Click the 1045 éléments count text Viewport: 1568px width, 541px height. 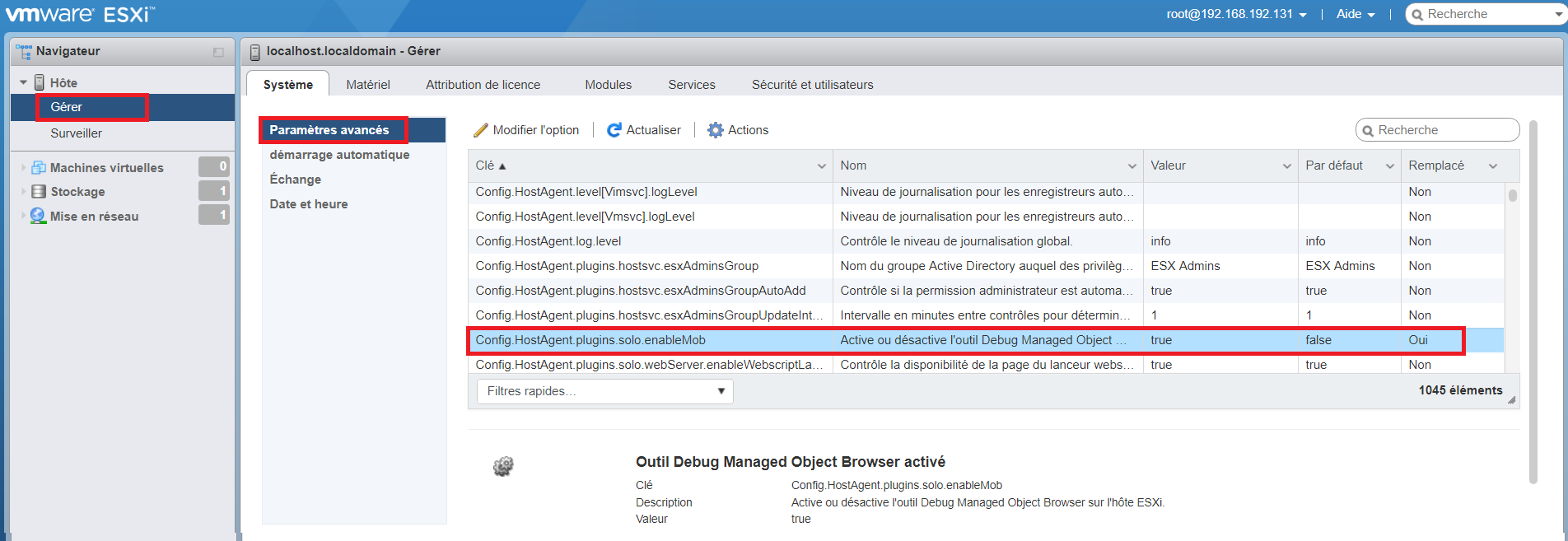(1460, 390)
